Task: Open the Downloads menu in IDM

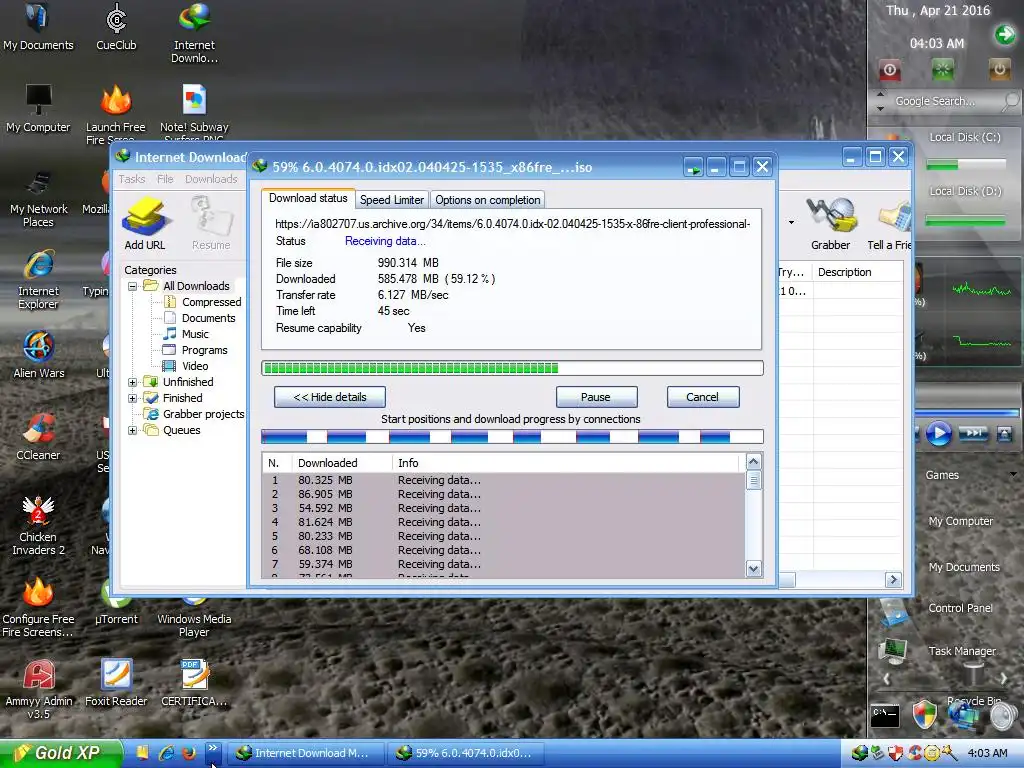Action: (x=211, y=179)
